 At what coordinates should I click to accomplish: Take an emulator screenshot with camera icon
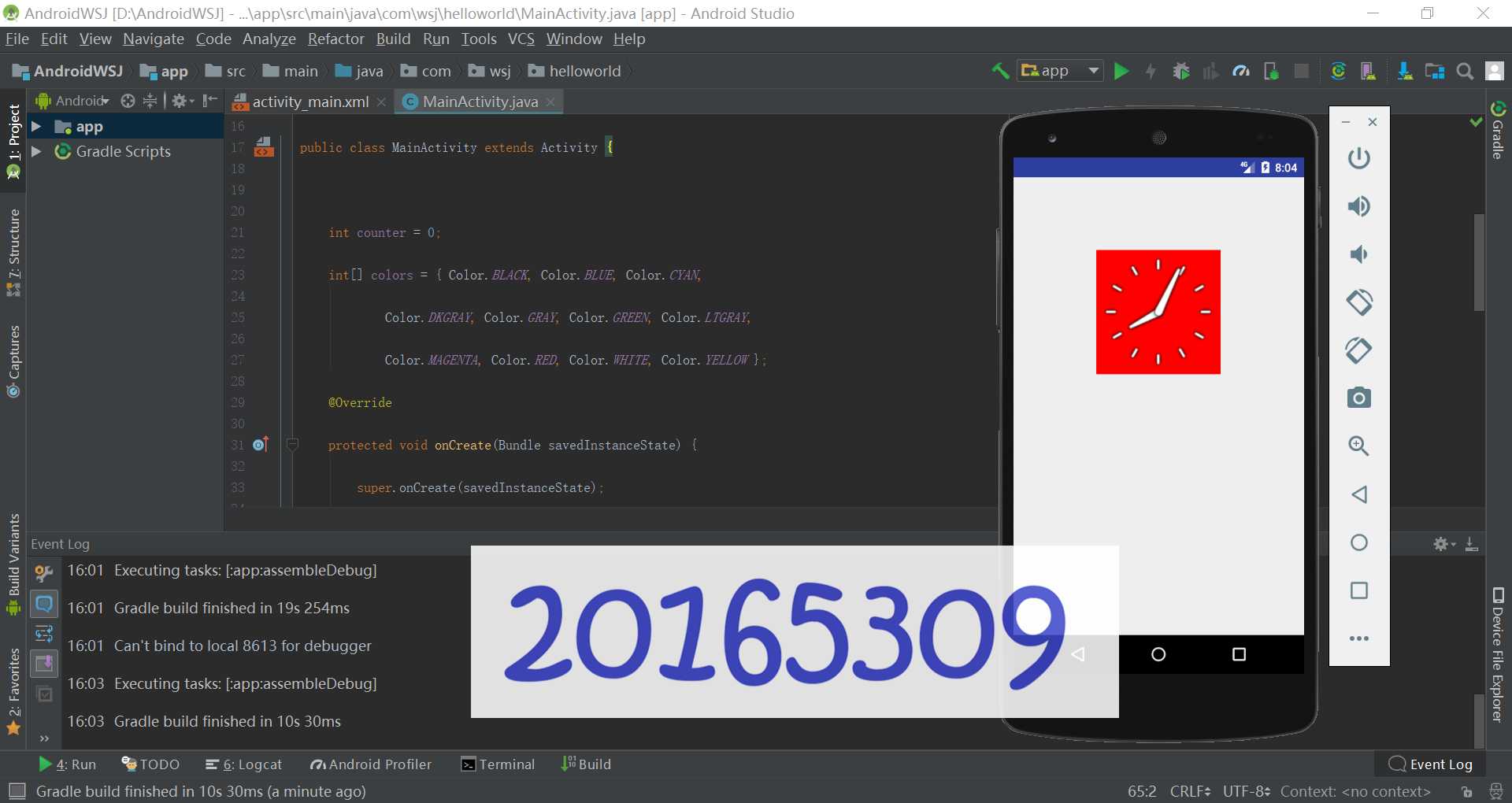click(x=1359, y=398)
